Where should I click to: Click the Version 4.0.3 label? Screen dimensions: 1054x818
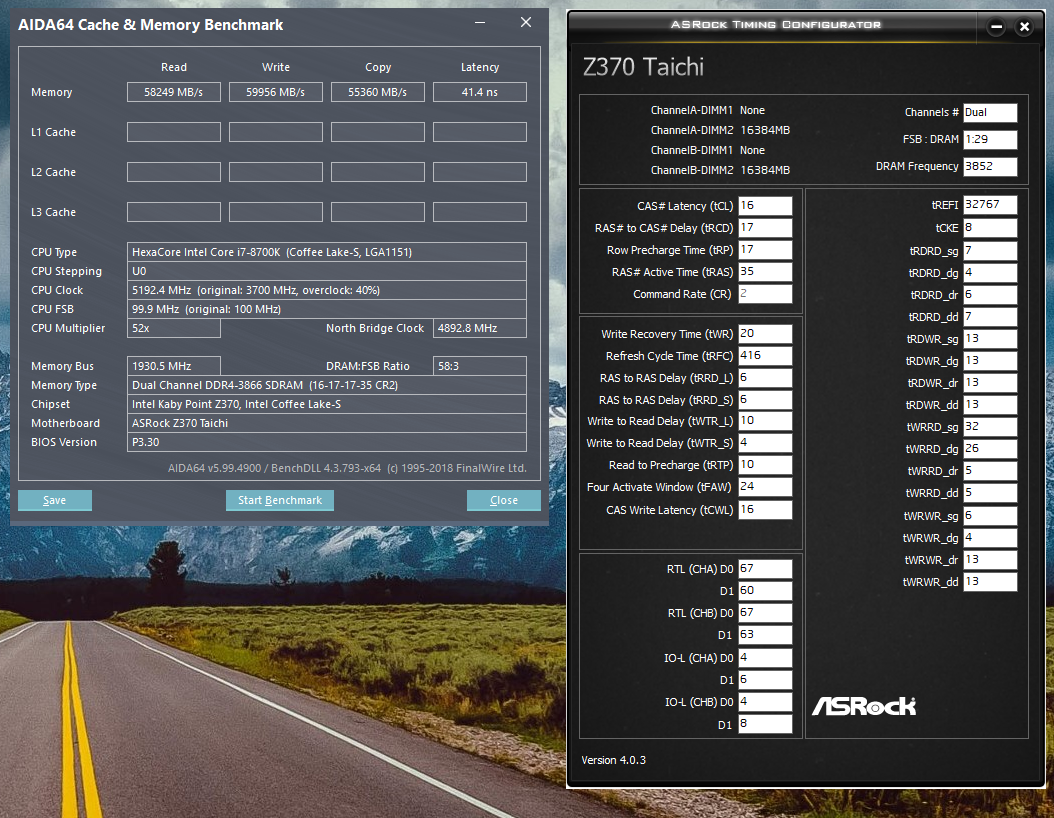coord(613,760)
